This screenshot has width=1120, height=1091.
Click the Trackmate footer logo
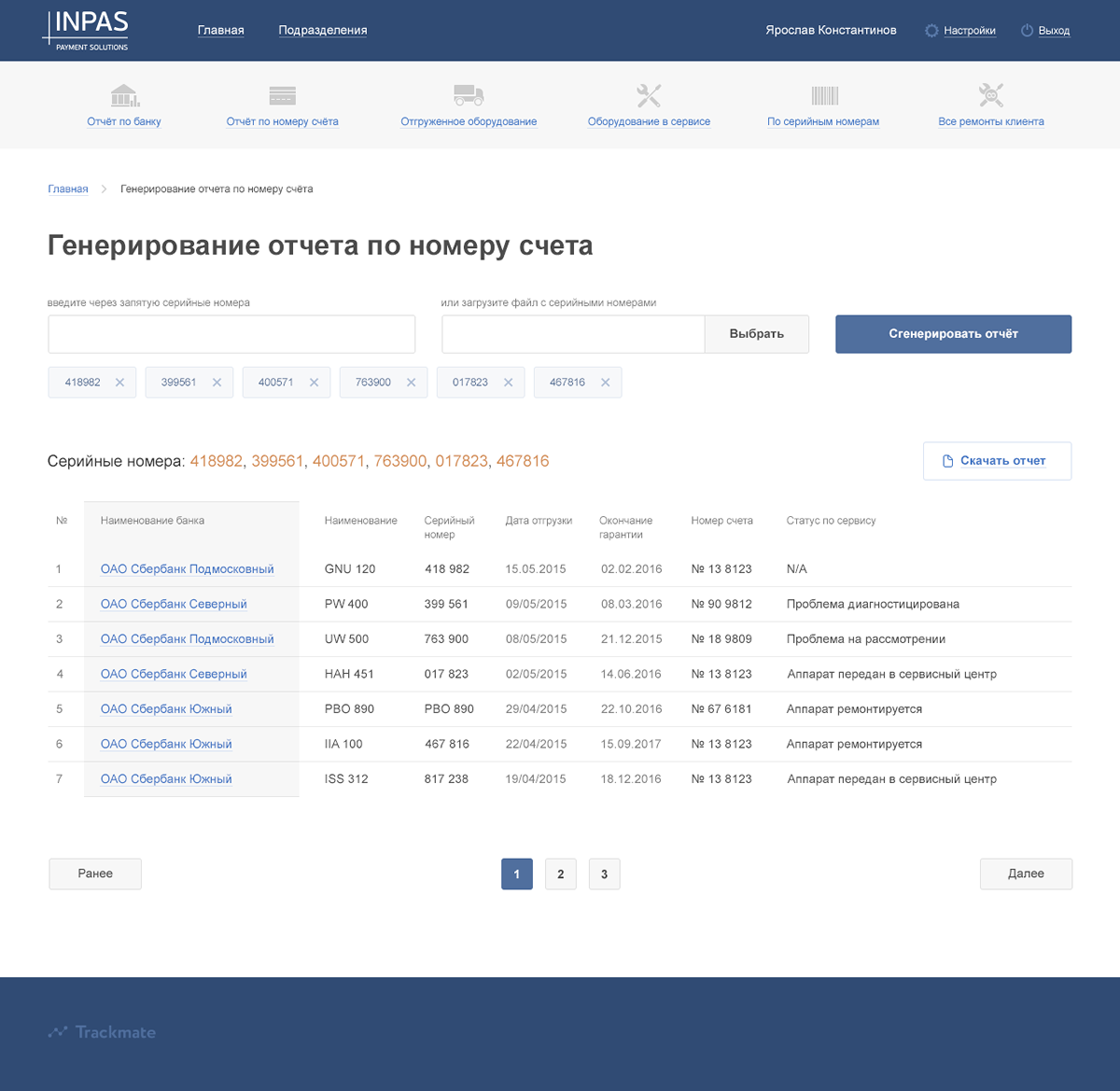click(102, 1032)
